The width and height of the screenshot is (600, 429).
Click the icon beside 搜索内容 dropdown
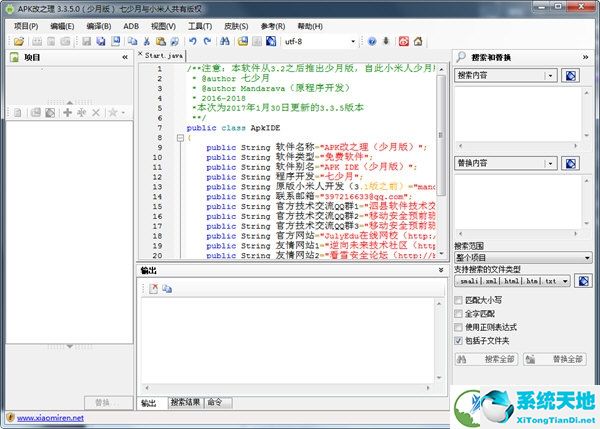[x=569, y=76]
